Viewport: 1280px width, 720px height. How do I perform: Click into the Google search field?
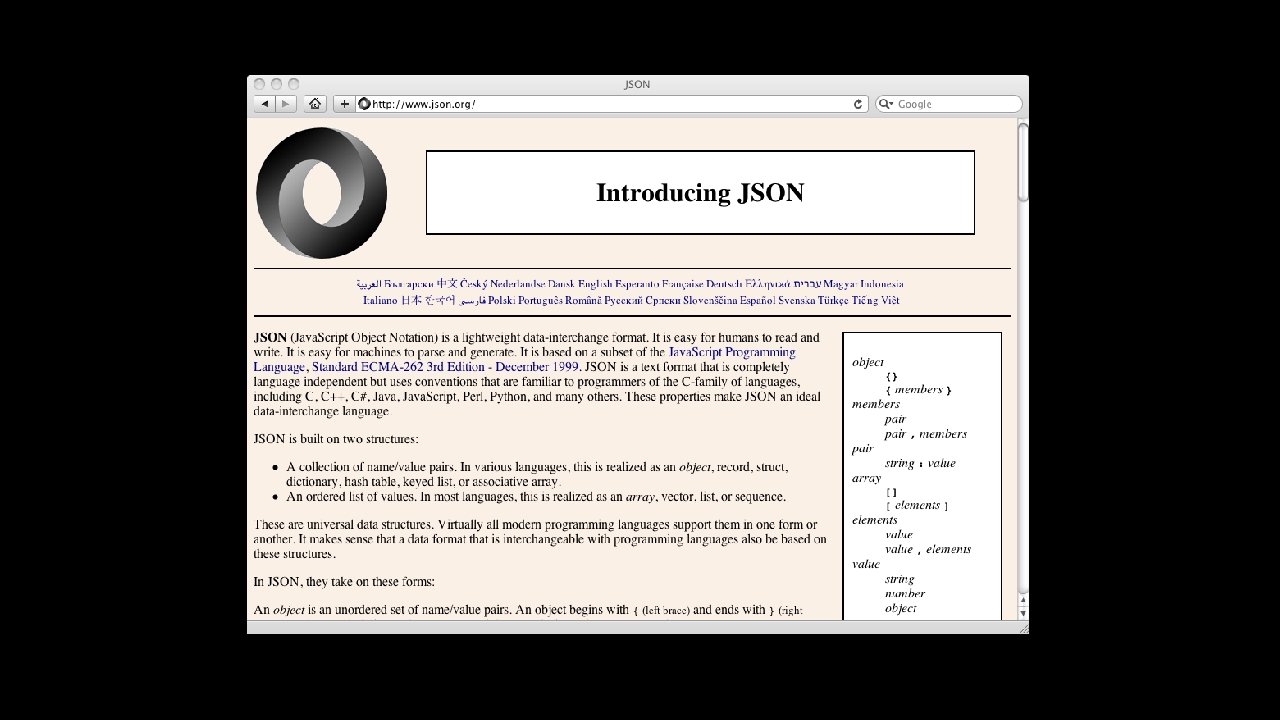click(x=949, y=104)
